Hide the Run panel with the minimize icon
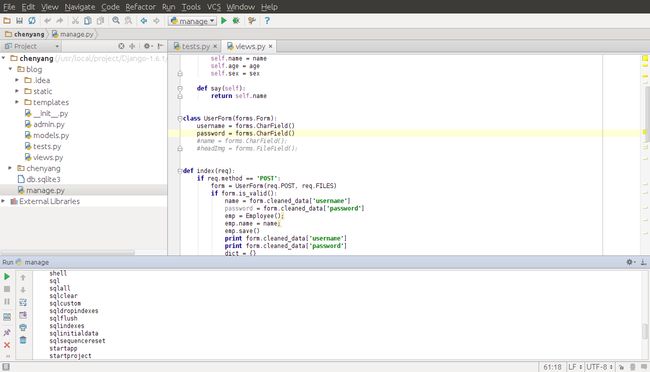 pyautogui.click(x=643, y=262)
